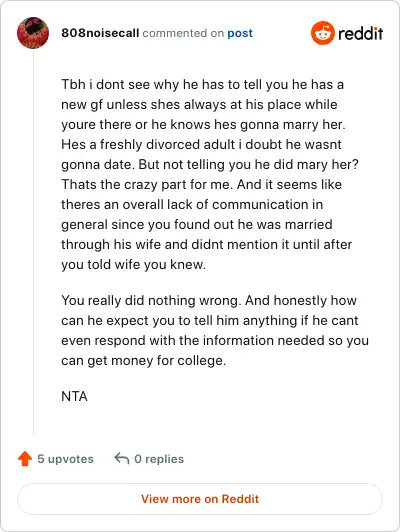The height and width of the screenshot is (532, 400).
Task: Click the sentence "You really did nothing wrong"
Action: point(151,301)
